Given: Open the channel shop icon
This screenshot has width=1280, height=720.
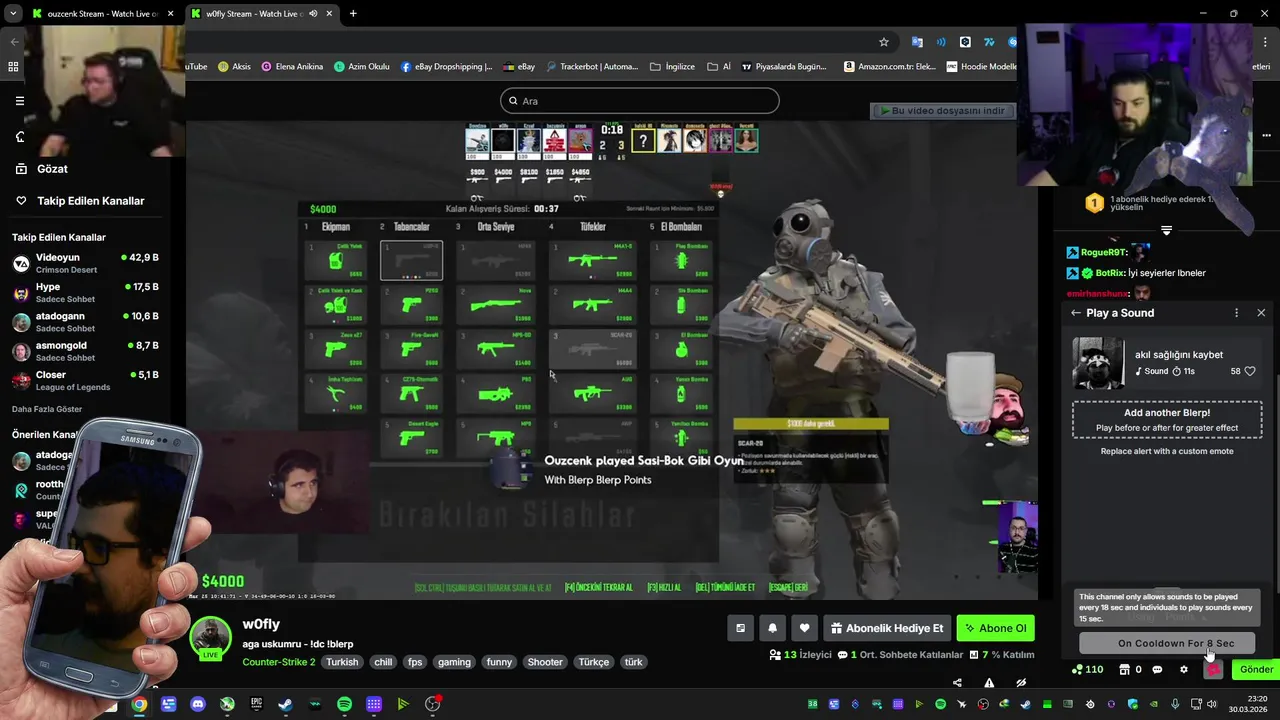Looking at the screenshot, I should (1124, 670).
